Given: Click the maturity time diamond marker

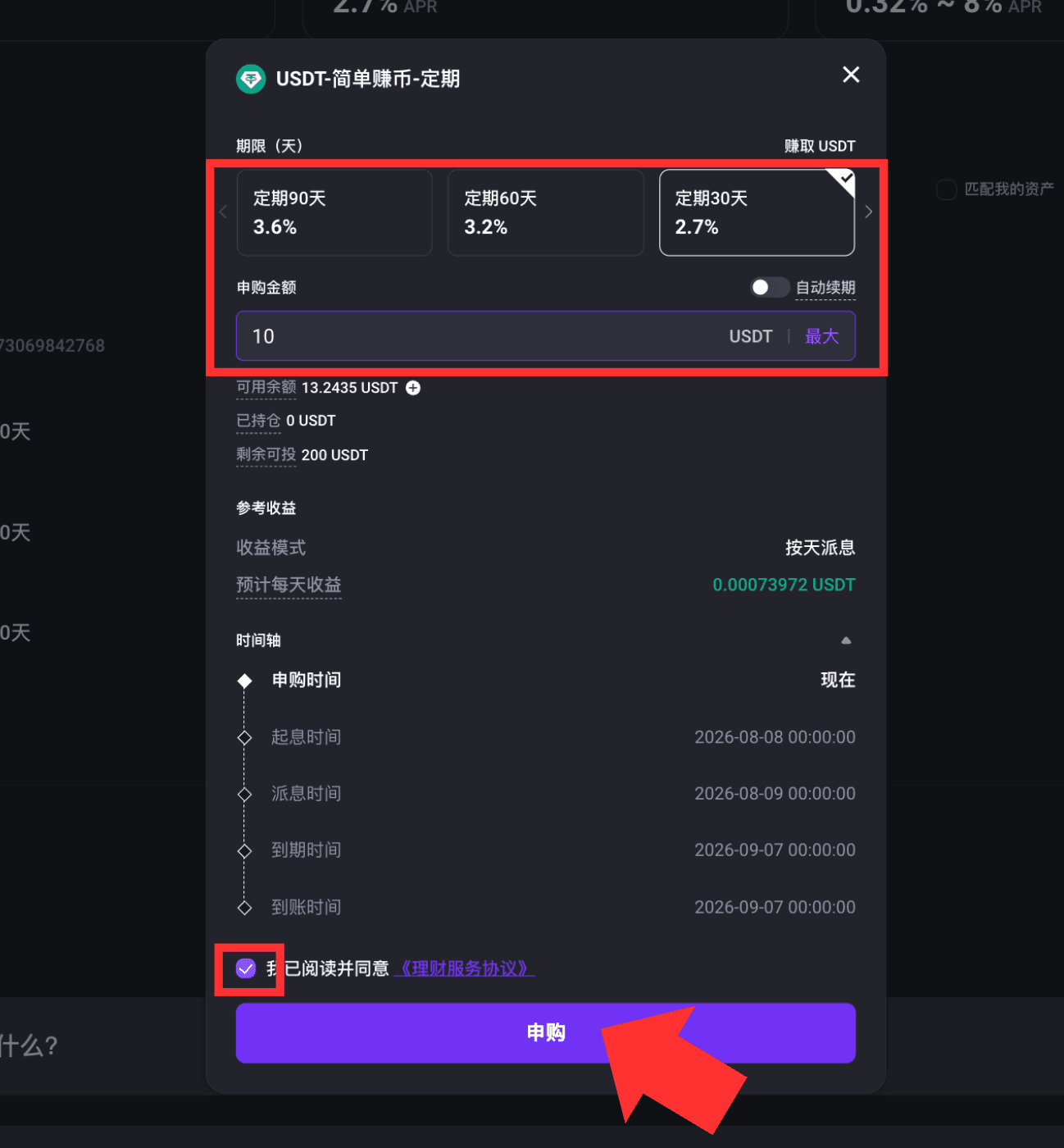Looking at the screenshot, I should (x=244, y=851).
